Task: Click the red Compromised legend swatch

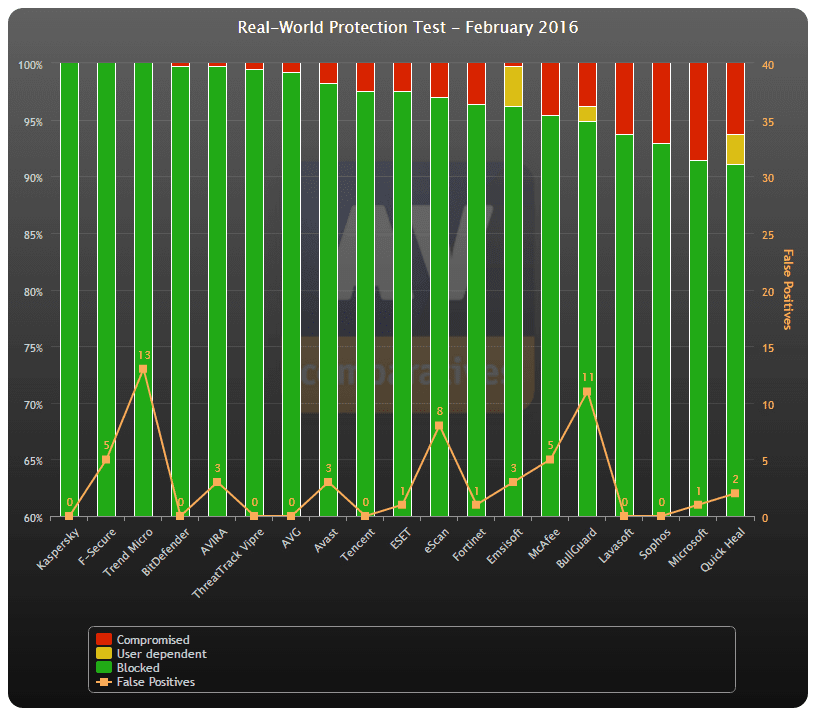Action: pyautogui.click(x=104, y=639)
